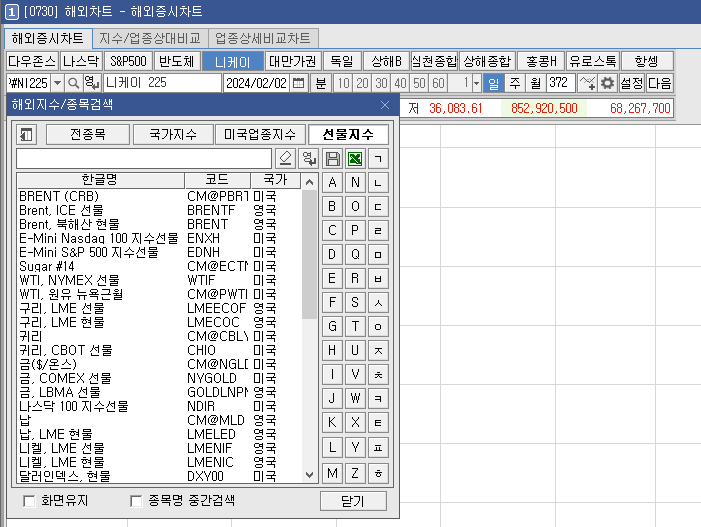
Task: Filter by letter A button
Action: click(x=332, y=182)
